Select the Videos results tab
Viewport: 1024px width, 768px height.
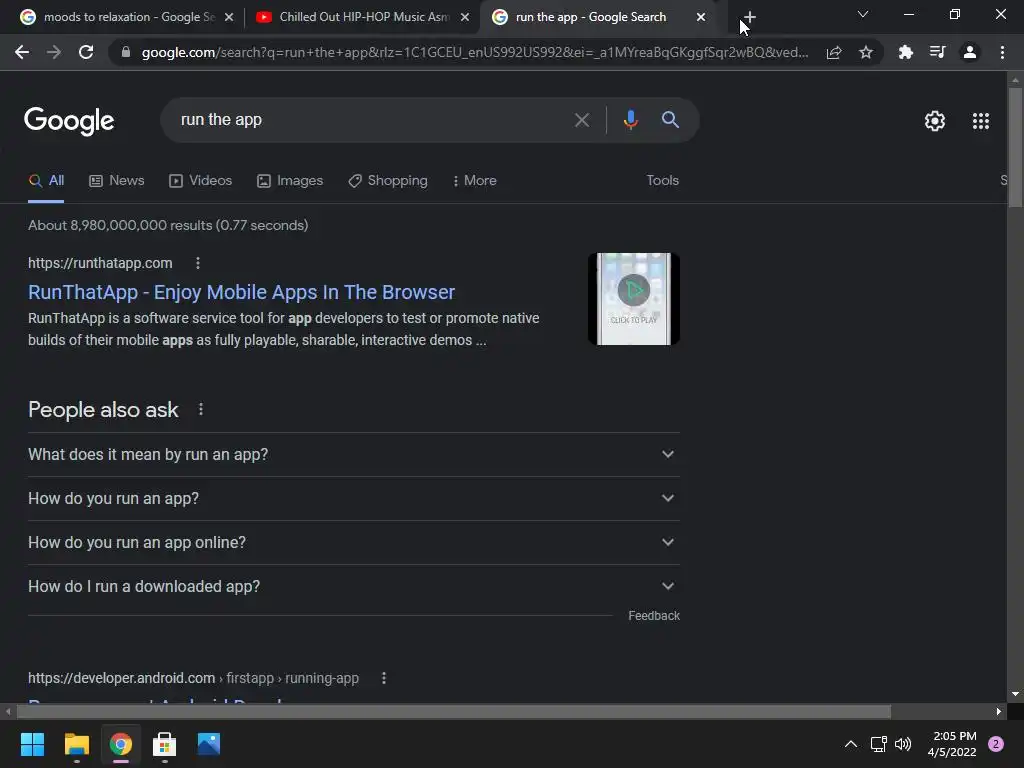click(x=200, y=181)
